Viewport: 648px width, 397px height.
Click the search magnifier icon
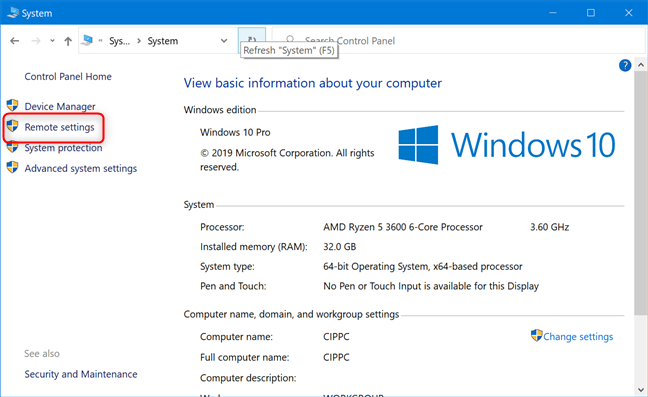click(290, 40)
